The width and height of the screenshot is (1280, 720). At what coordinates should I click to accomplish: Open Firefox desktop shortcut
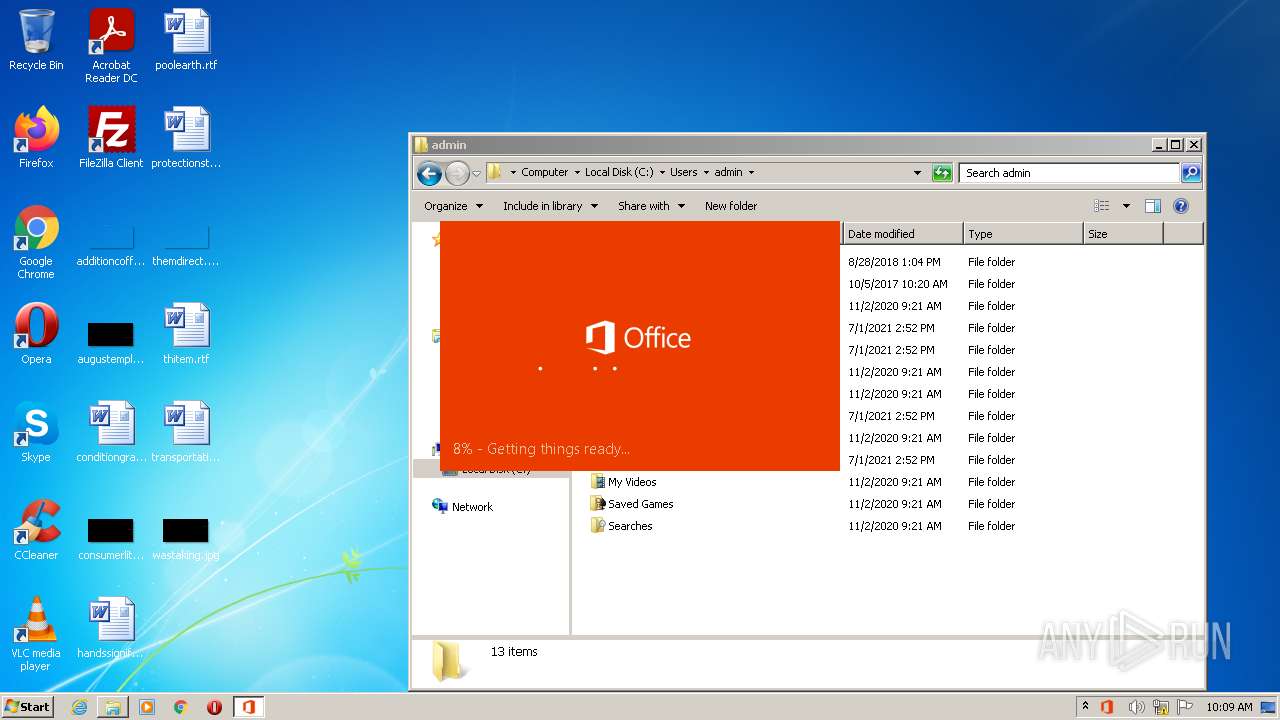36,138
